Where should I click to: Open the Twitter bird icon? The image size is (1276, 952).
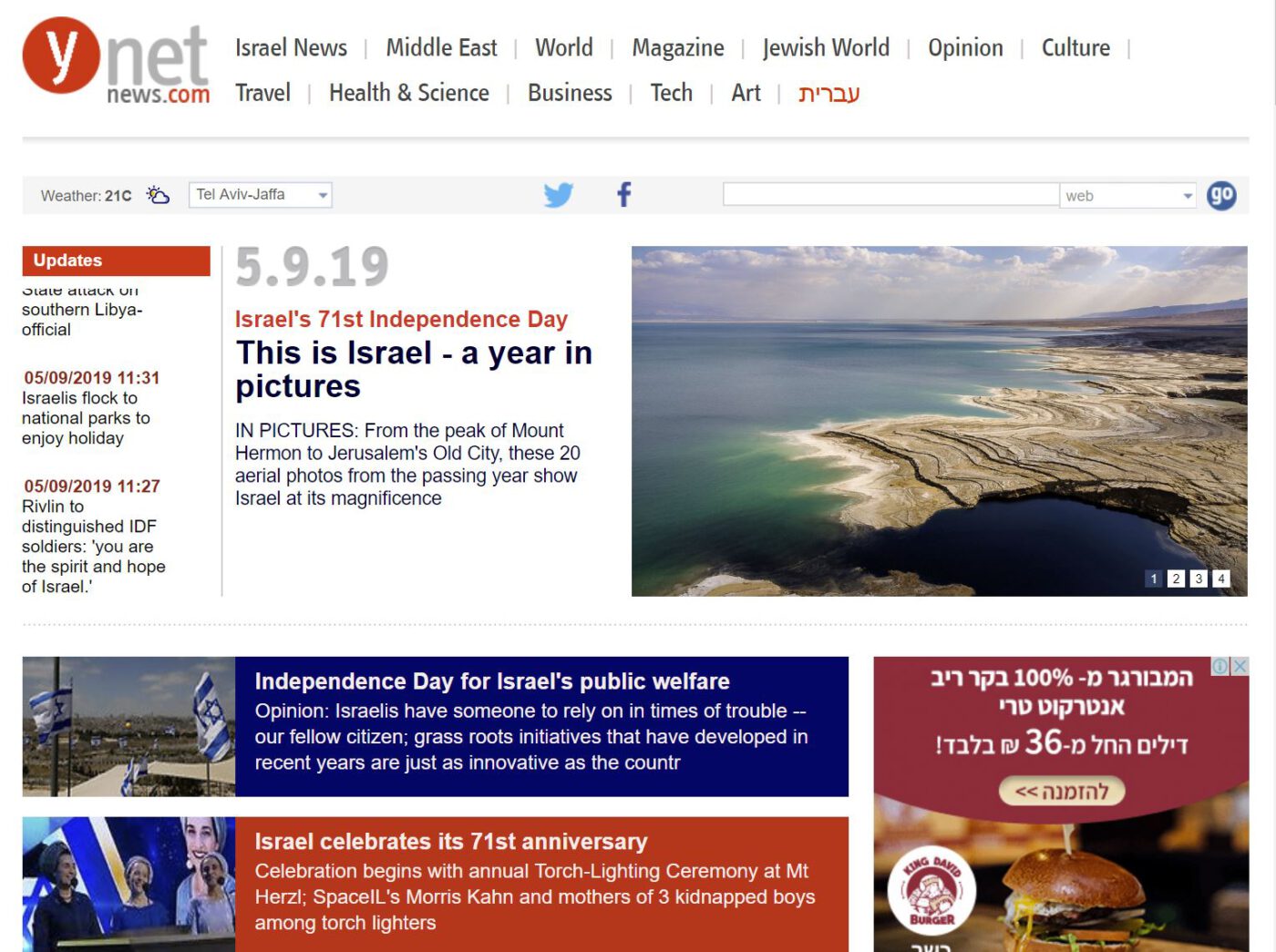[x=558, y=195]
